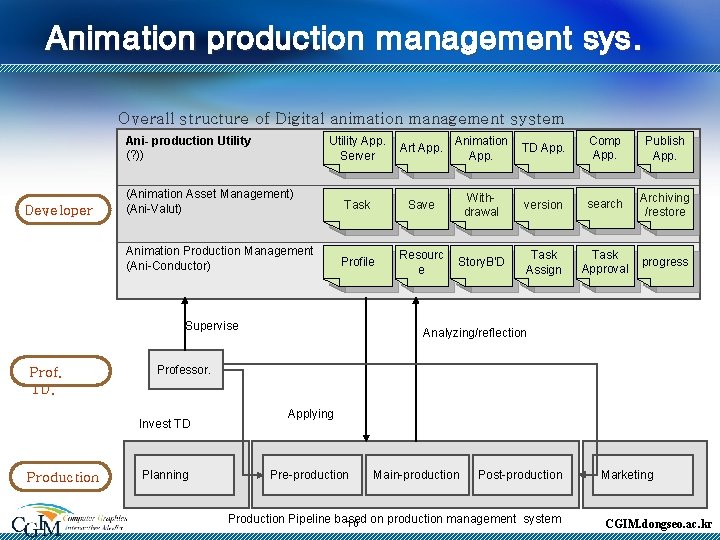The image size is (720, 540).
Task: Select the Overall structure subtitle text
Action: [x=341, y=118]
